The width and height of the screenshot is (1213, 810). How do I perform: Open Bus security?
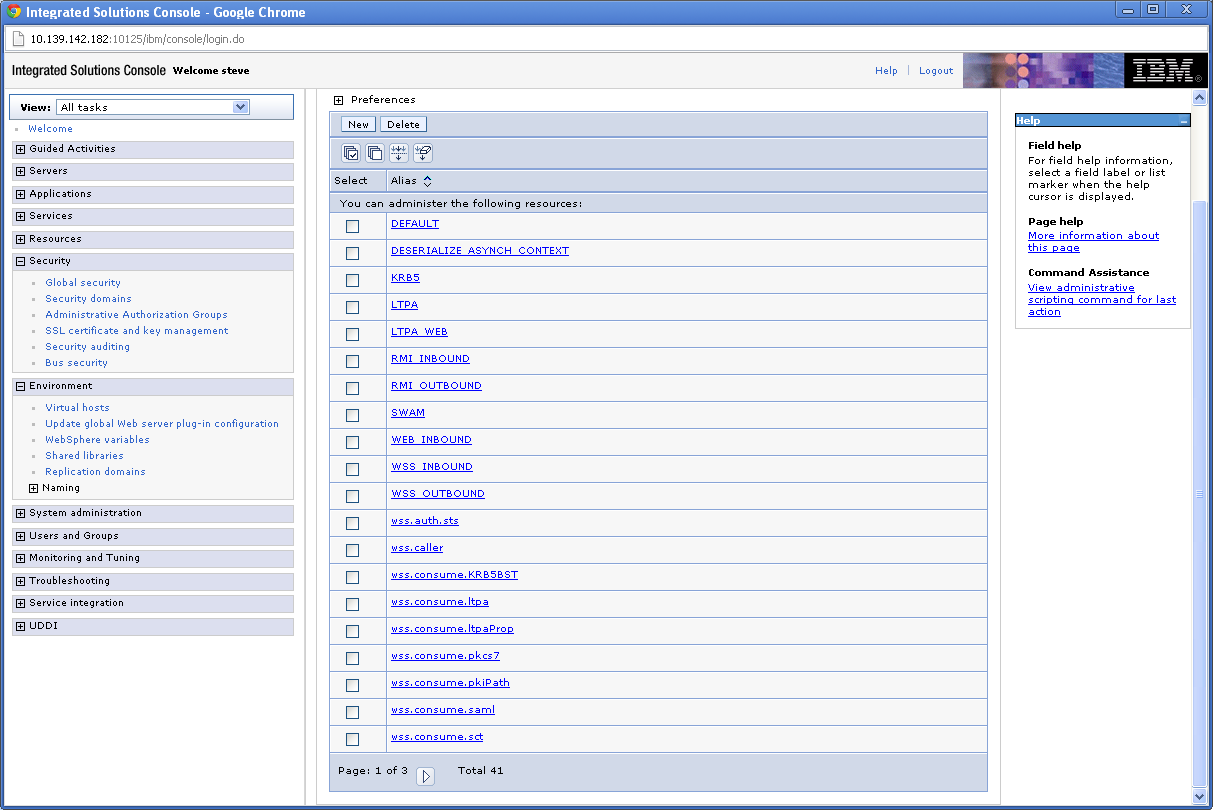(76, 363)
